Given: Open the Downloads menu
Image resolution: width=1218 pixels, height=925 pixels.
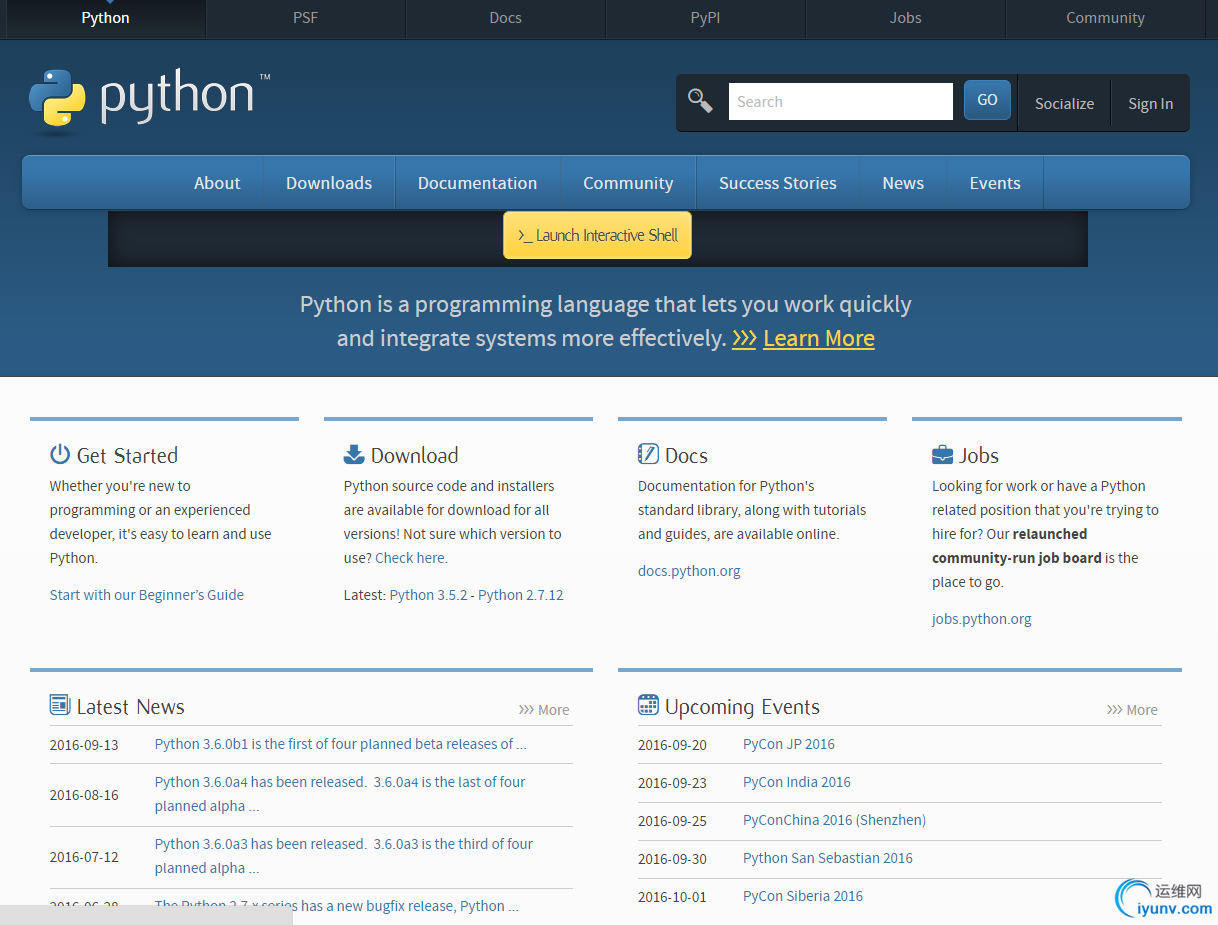Looking at the screenshot, I should (329, 183).
